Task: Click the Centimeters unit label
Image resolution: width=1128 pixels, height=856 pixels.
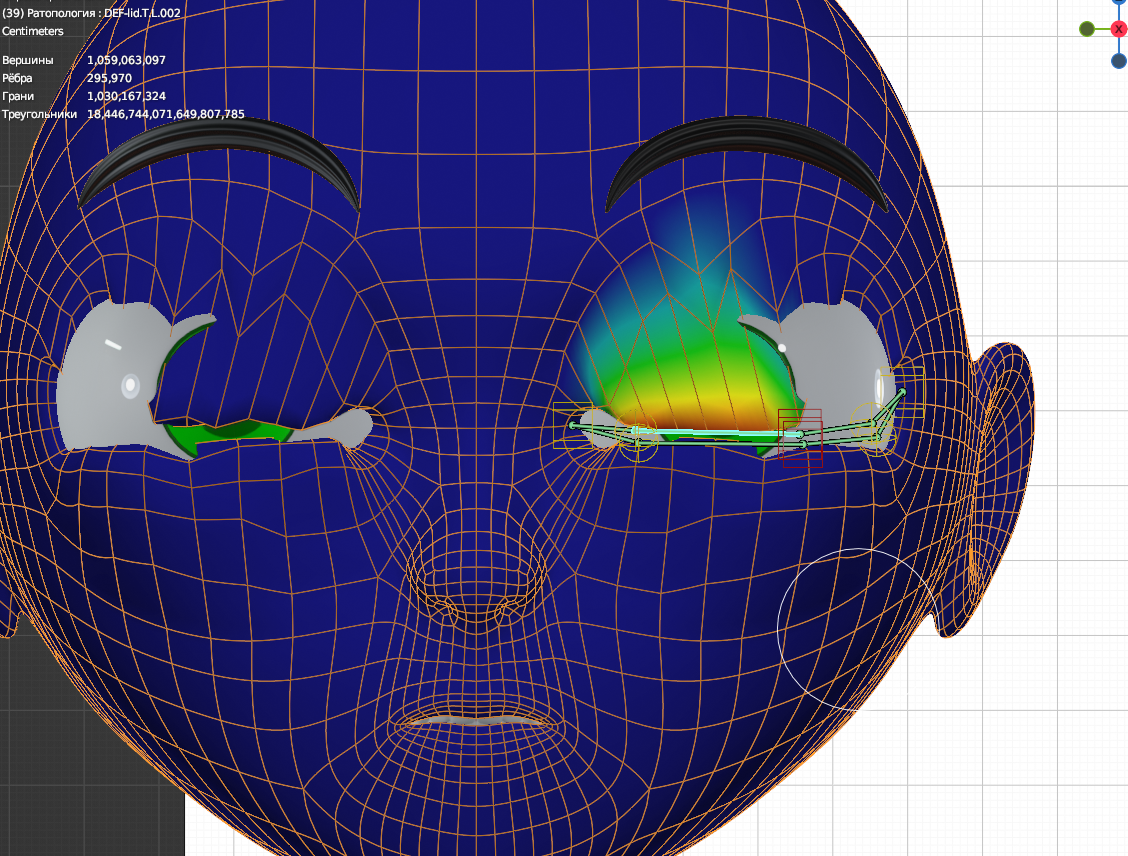Action: coord(33,31)
